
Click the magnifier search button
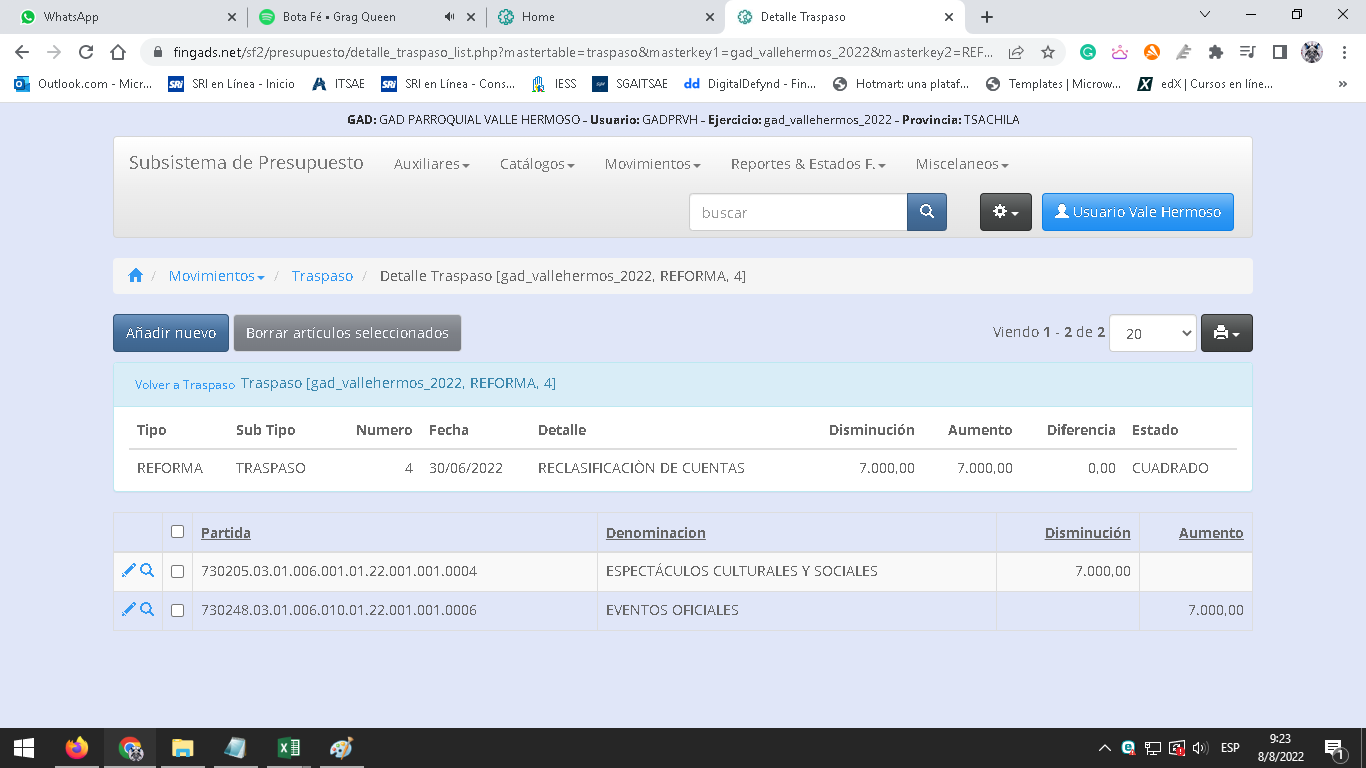[926, 212]
